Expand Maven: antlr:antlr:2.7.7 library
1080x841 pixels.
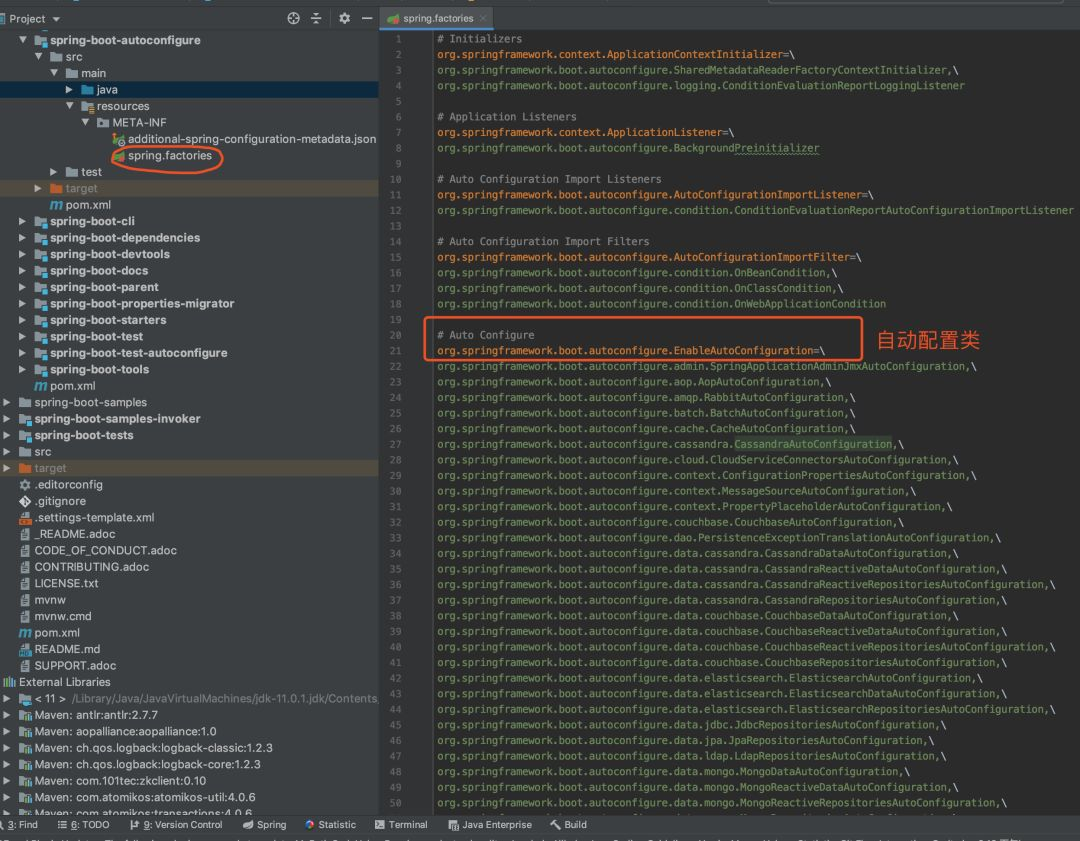(7, 715)
